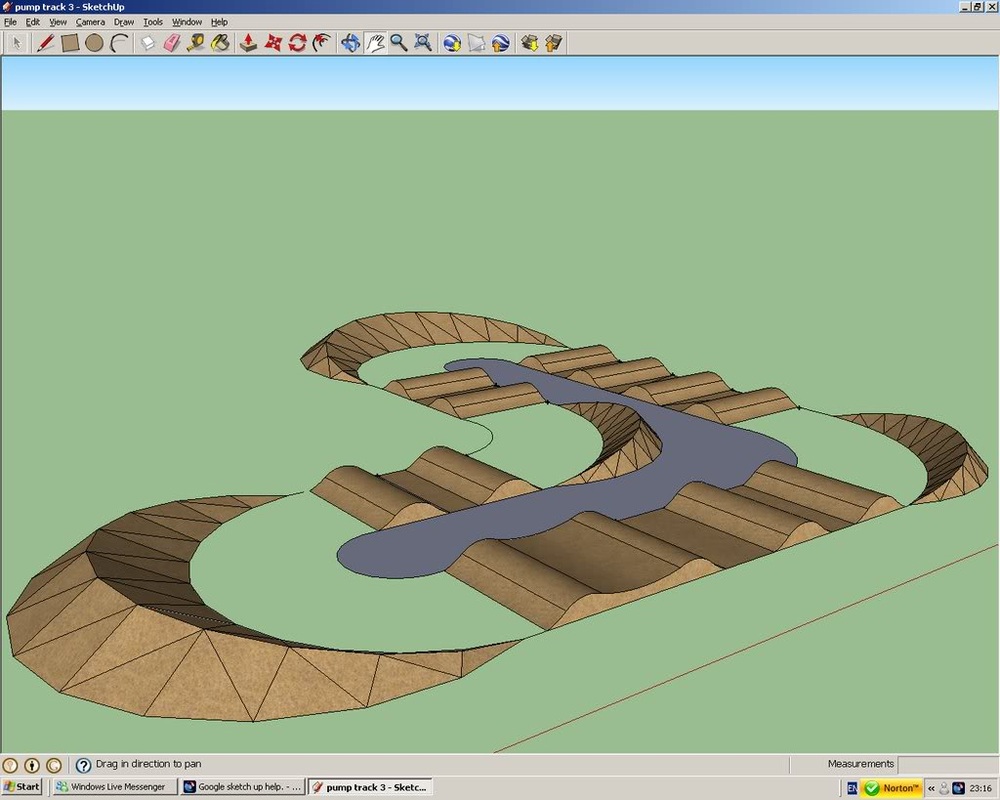Click the Measurements input box
The width and height of the screenshot is (1000, 800).
945,764
